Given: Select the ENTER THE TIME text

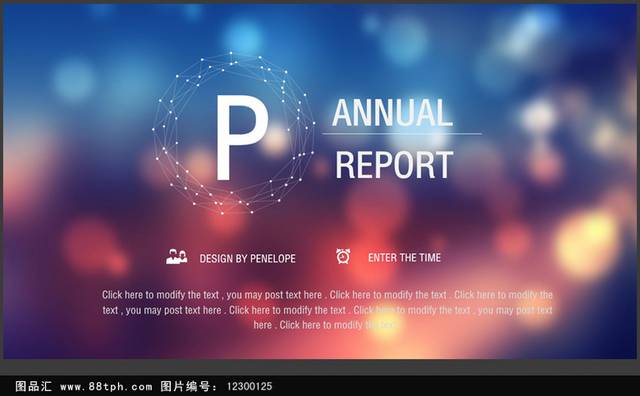Looking at the screenshot, I should pyautogui.click(x=404, y=258).
